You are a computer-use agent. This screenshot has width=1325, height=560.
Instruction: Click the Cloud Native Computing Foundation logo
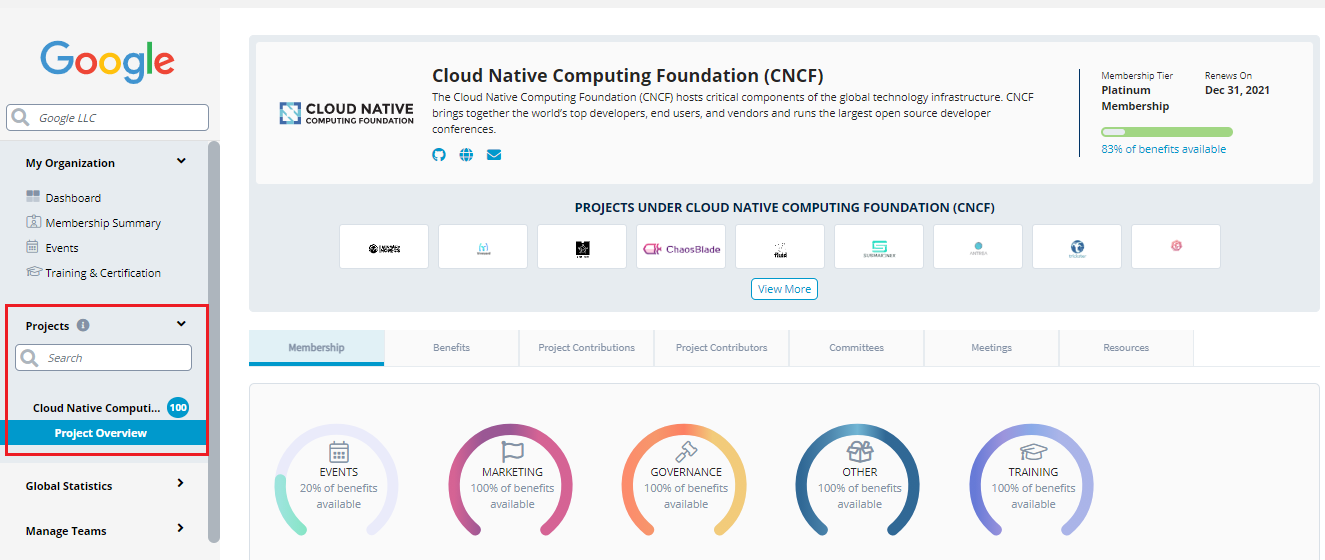tap(346, 113)
